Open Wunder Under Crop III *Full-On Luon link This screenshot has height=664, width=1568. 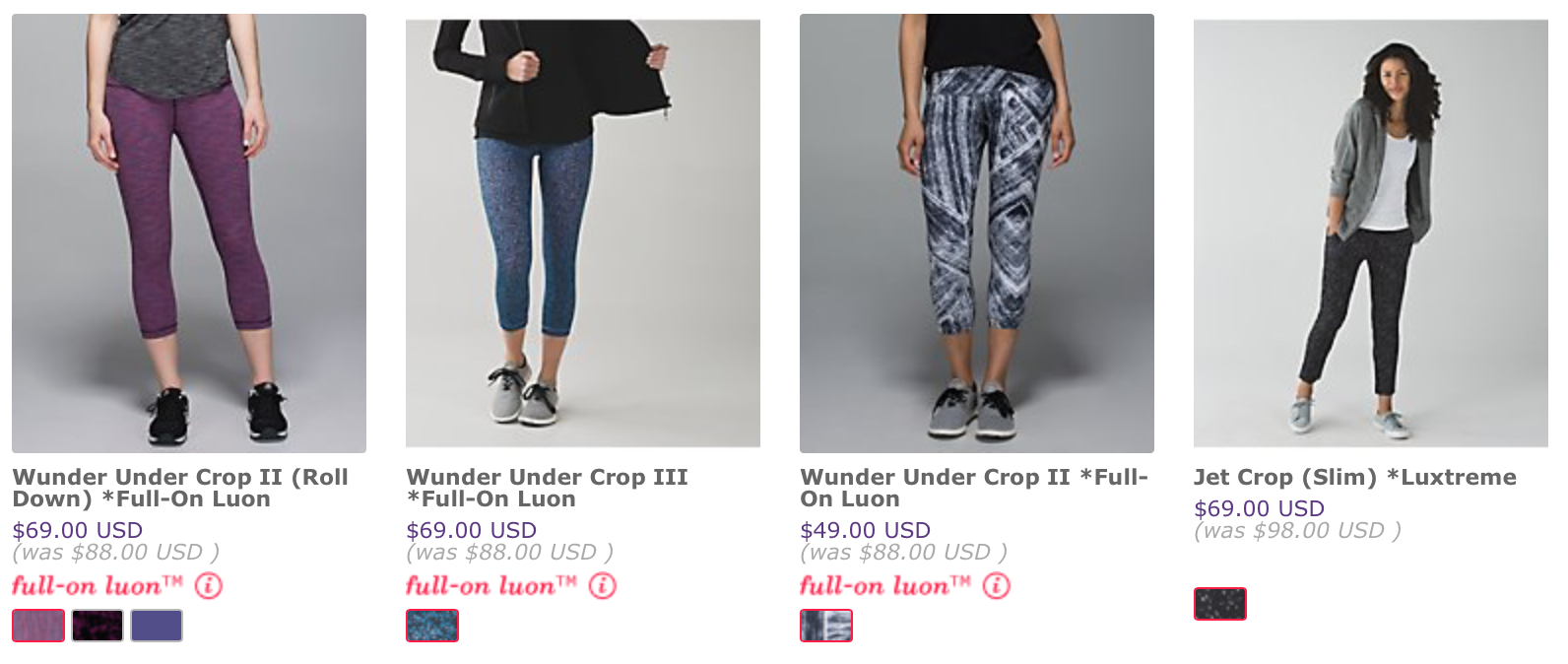click(x=547, y=488)
